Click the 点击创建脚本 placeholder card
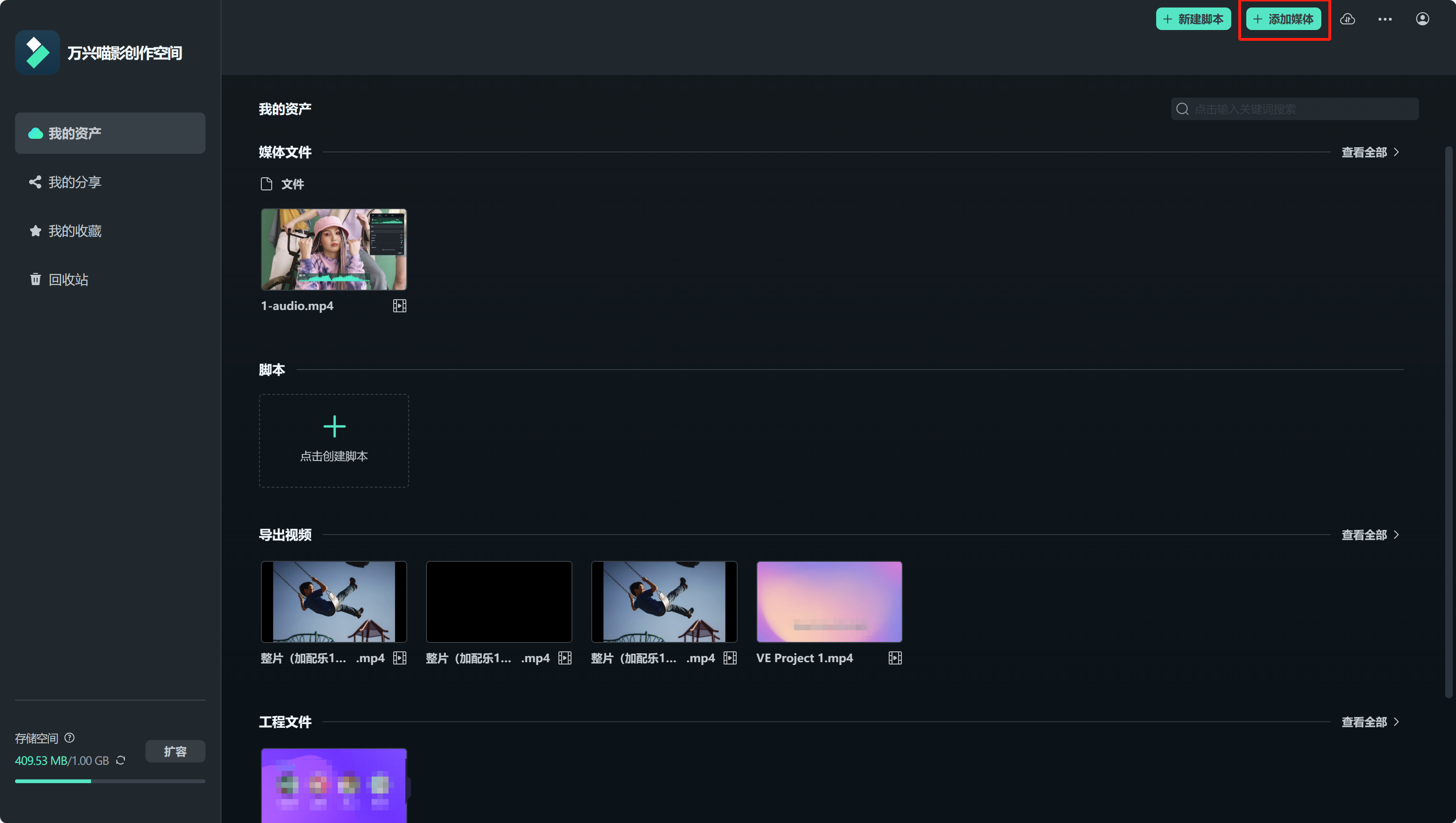This screenshot has height=823, width=1456. [334, 440]
